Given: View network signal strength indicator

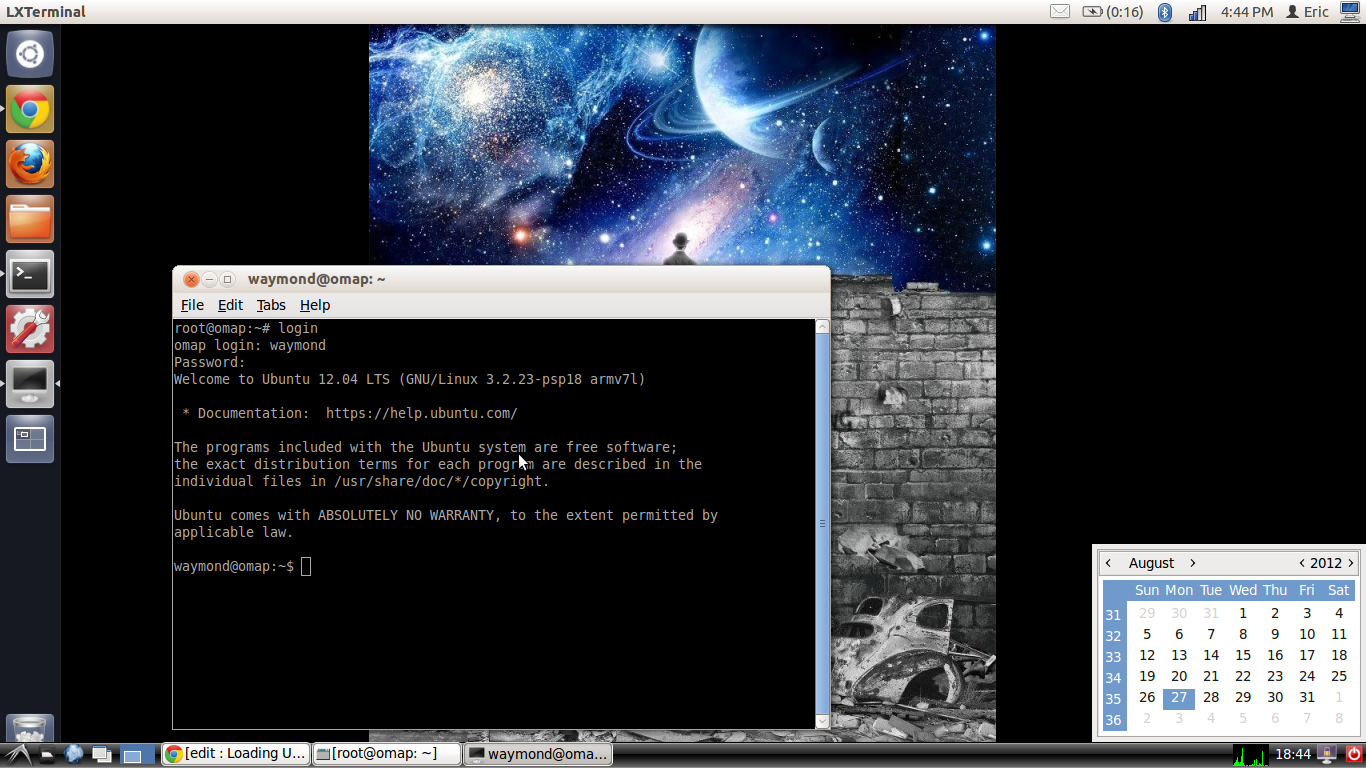Looking at the screenshot, I should tap(1197, 12).
